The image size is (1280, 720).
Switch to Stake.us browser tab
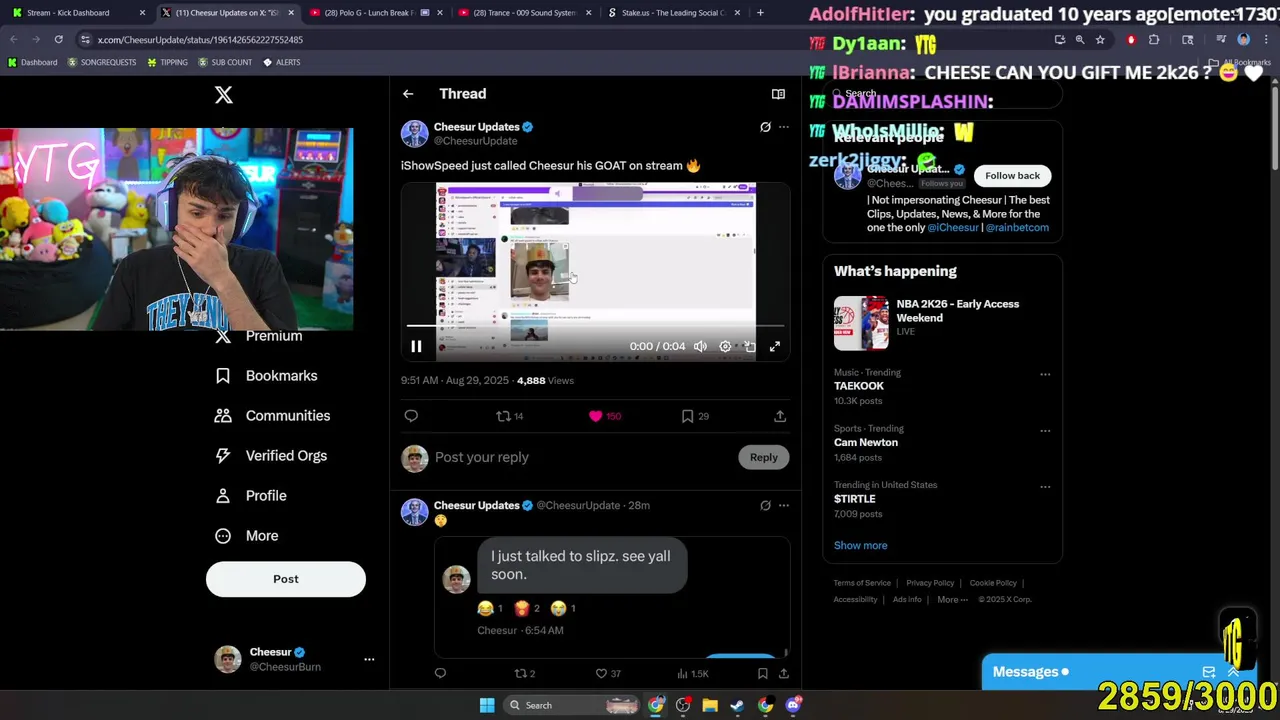[672, 13]
